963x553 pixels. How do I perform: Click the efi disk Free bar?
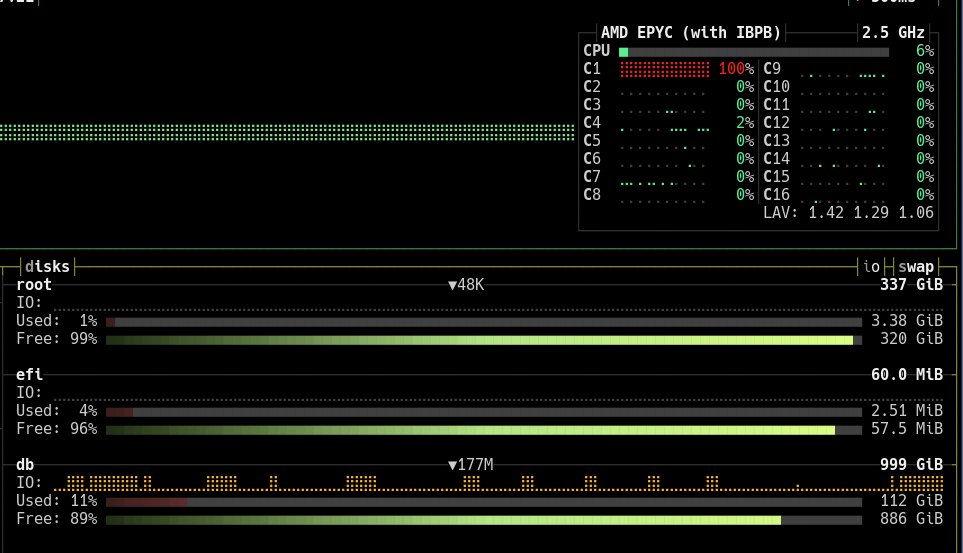click(x=484, y=430)
